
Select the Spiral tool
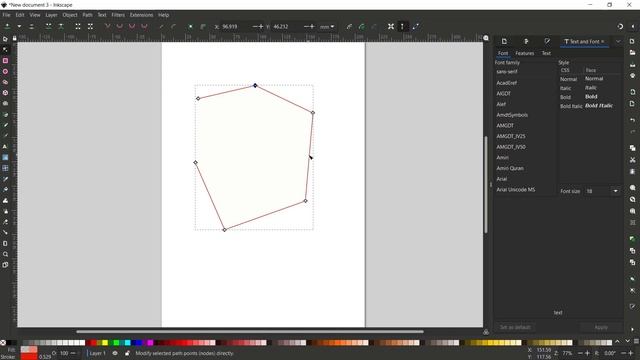[x=5, y=103]
